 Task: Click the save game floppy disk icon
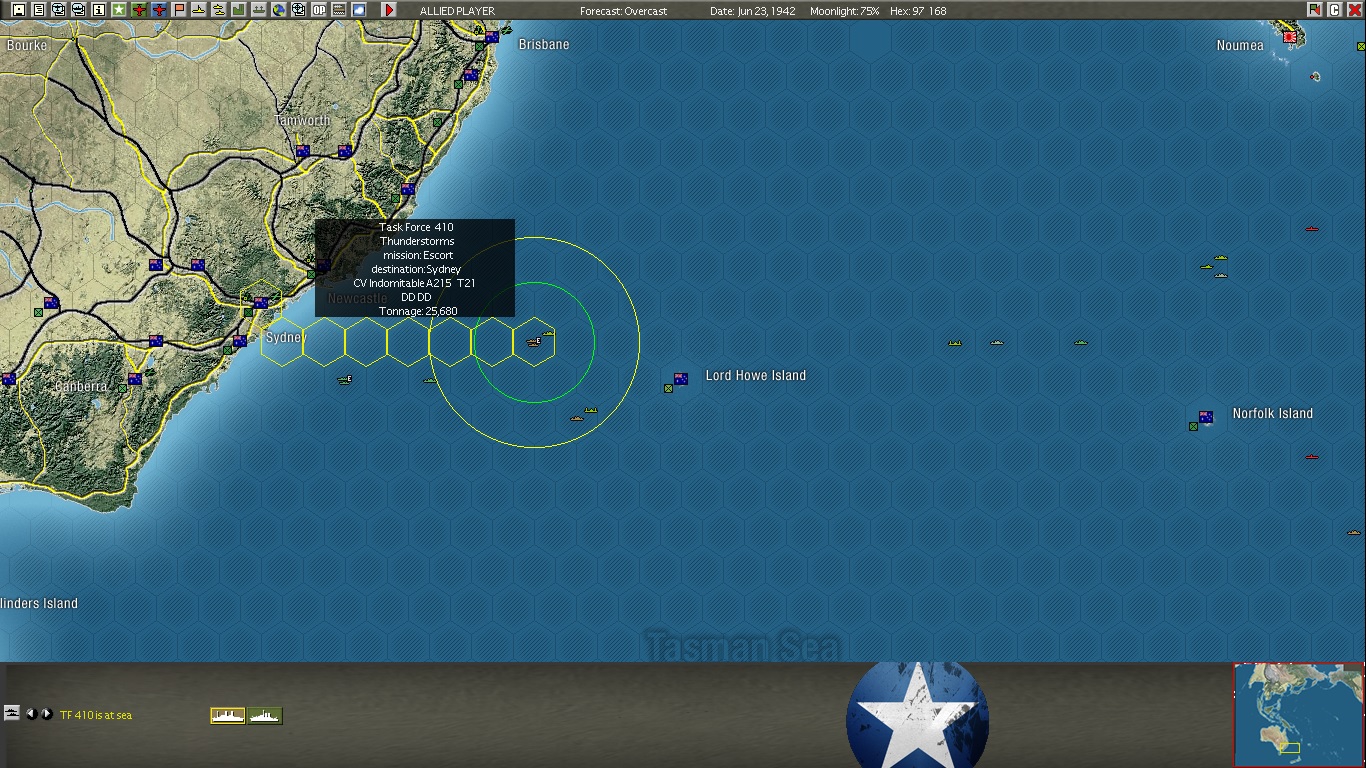[x=18, y=10]
